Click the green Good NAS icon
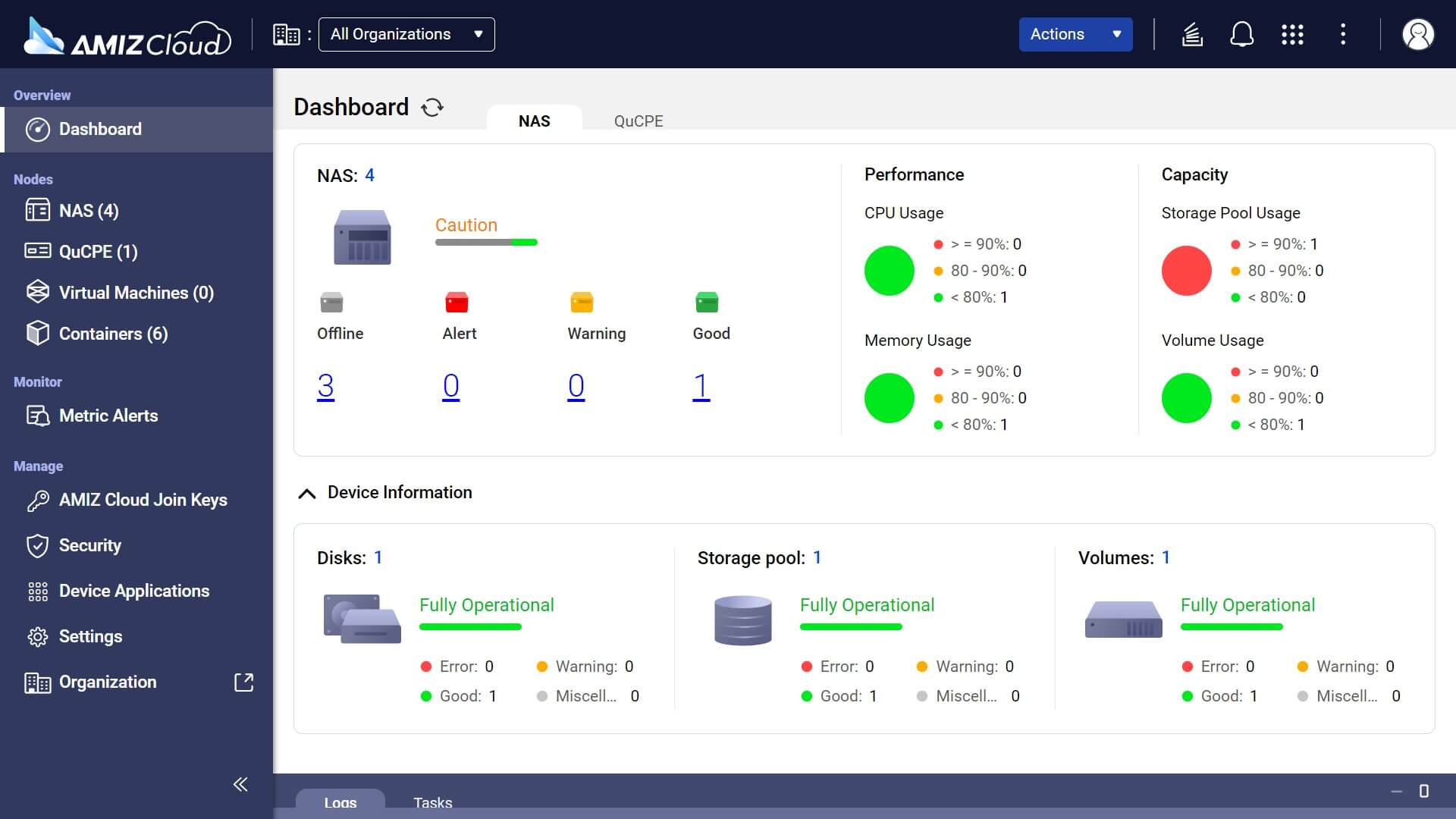1456x819 pixels. [707, 302]
